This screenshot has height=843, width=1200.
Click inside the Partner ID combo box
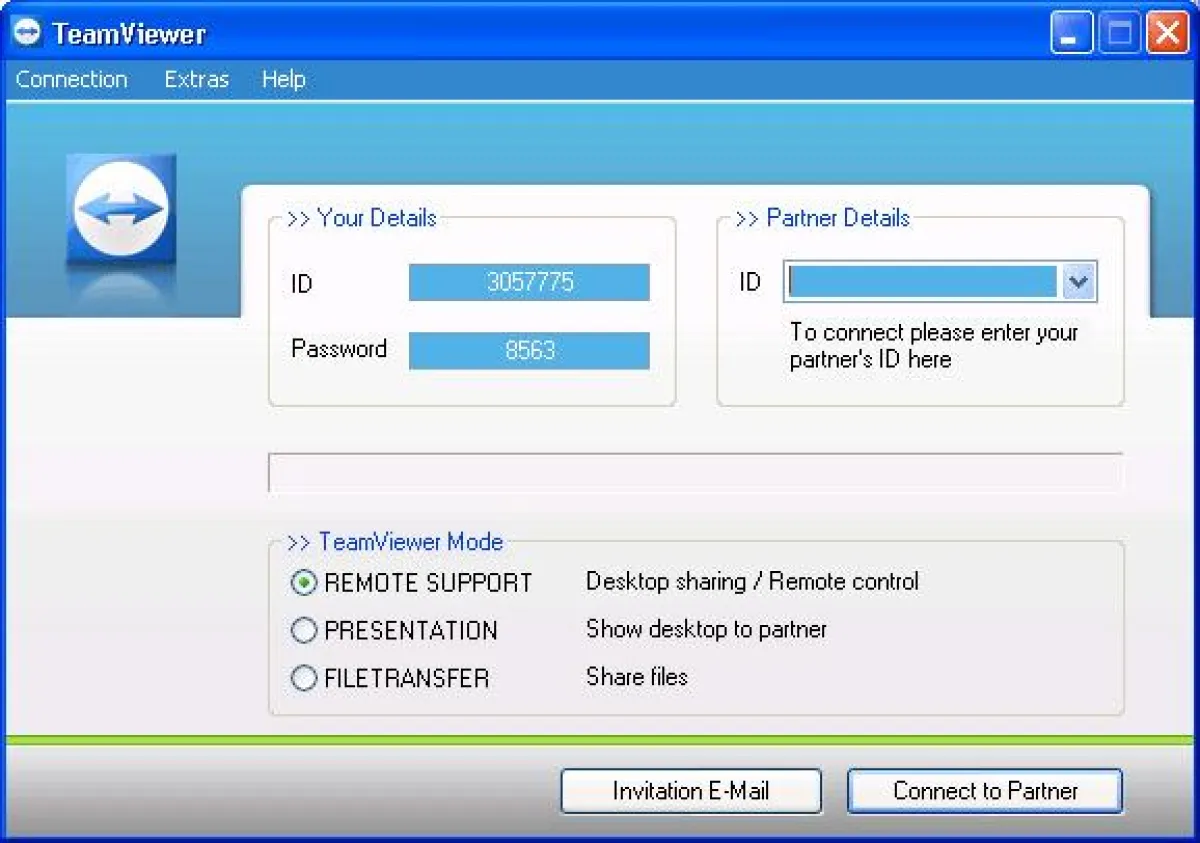pos(920,282)
